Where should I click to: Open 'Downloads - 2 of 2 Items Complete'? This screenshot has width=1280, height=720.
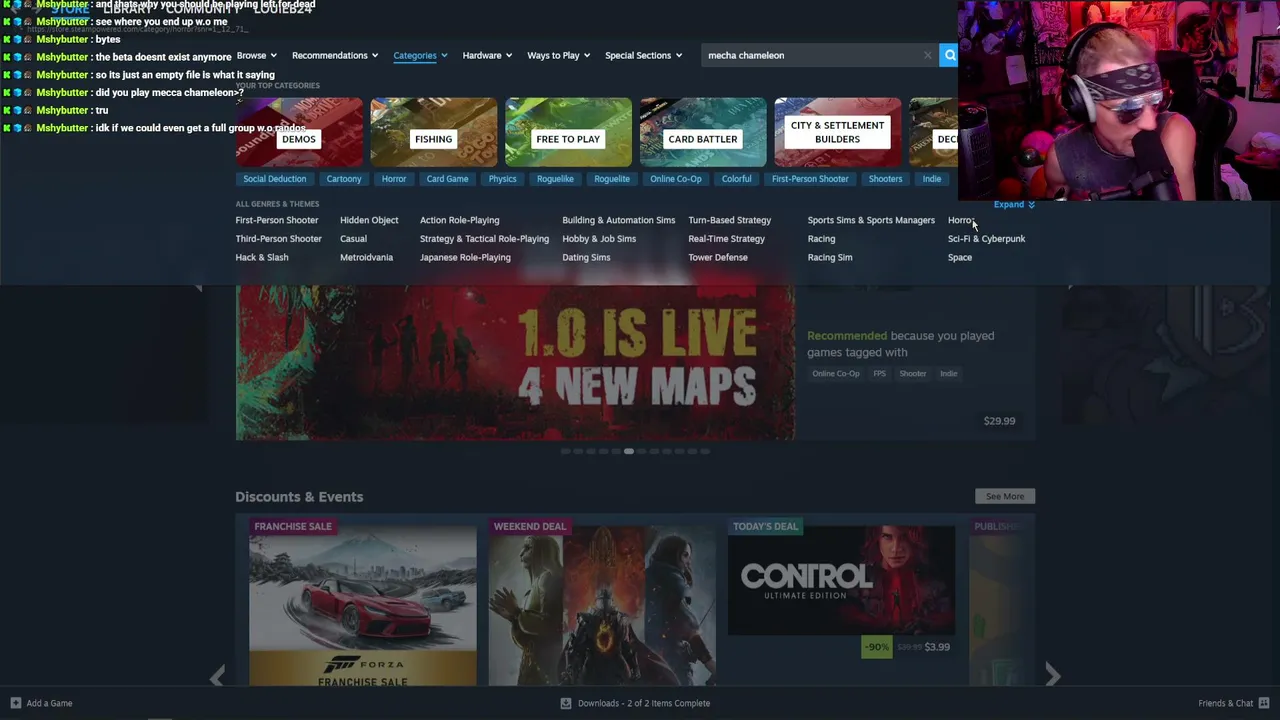(644, 703)
